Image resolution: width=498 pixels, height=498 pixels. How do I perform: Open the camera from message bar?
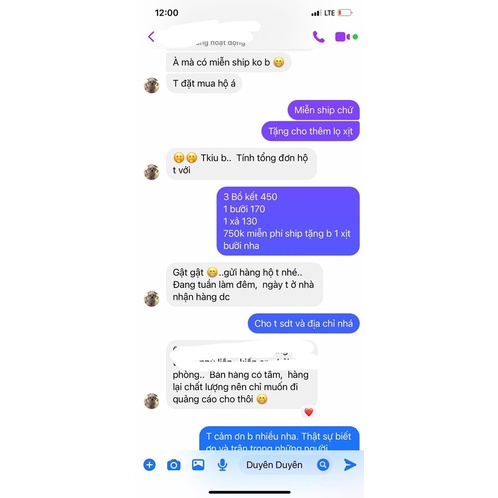pos(174,465)
